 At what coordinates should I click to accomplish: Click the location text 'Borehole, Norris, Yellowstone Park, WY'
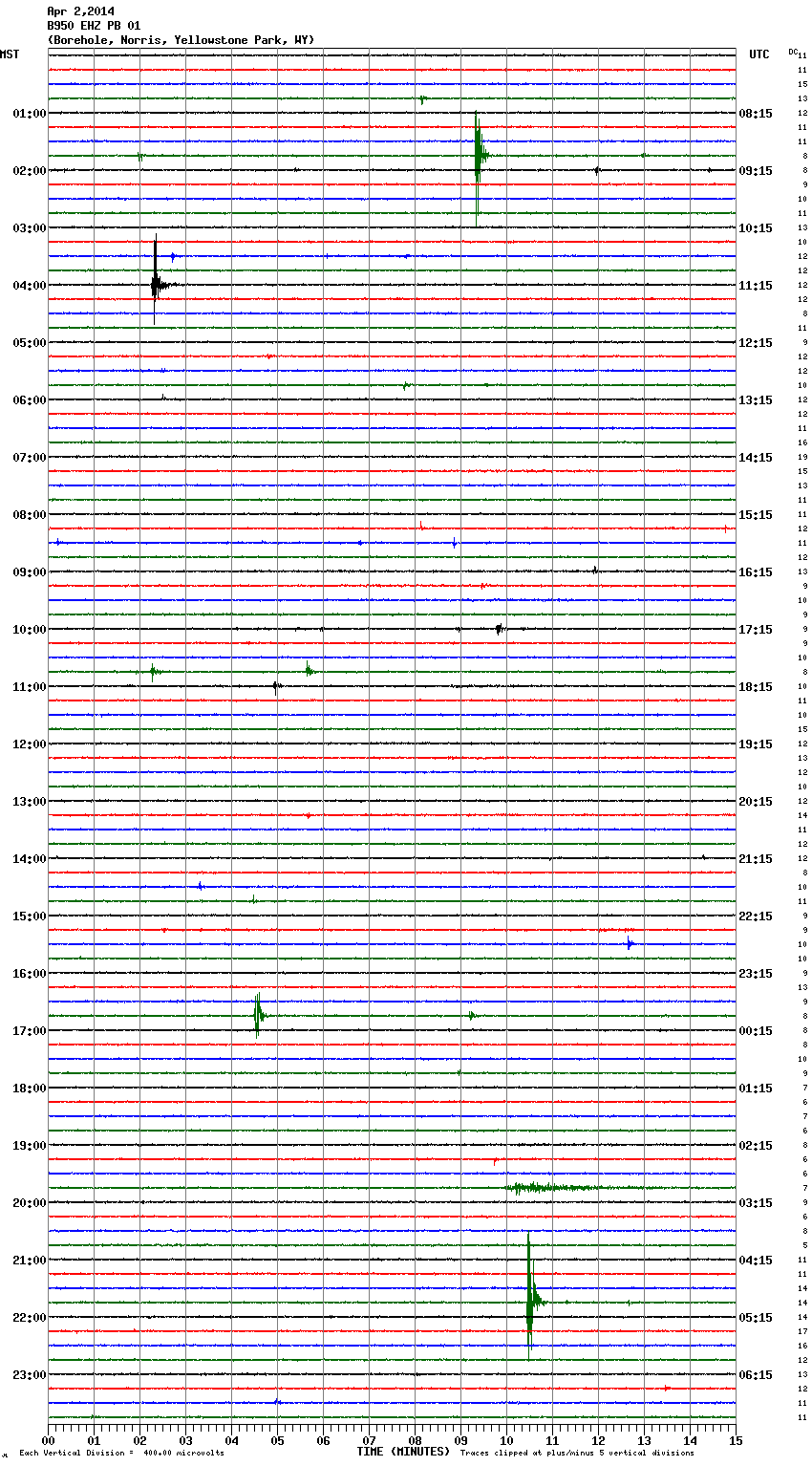coord(181,40)
